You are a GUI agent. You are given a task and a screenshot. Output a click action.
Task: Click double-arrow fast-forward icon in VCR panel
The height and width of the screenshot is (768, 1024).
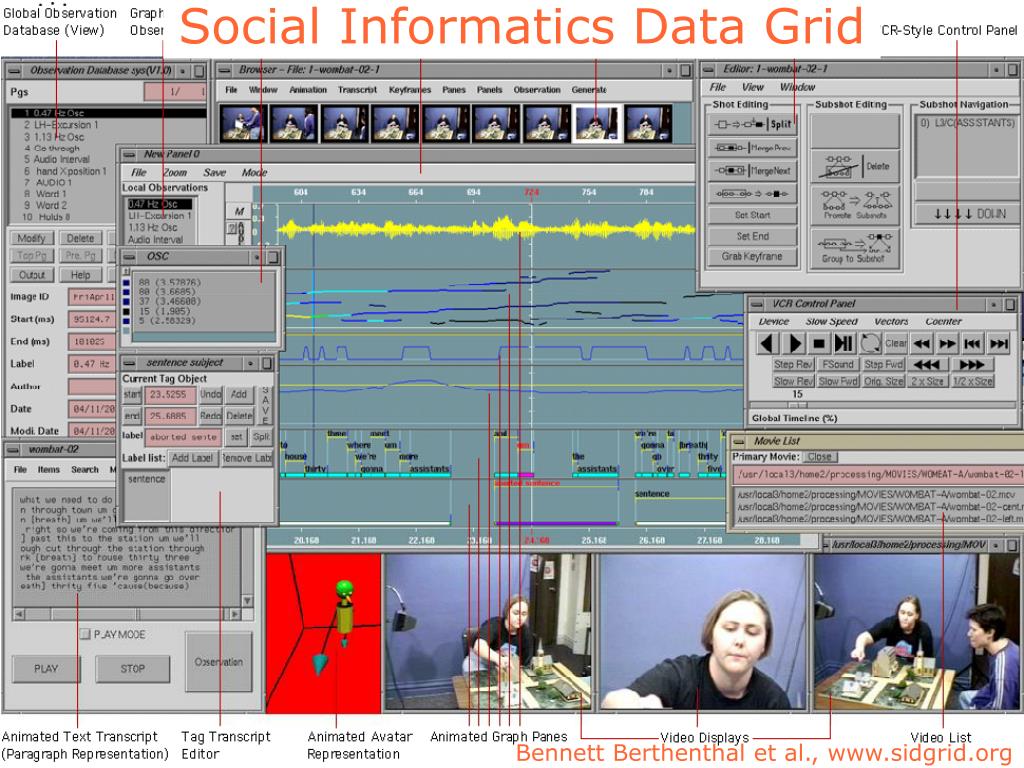click(947, 344)
